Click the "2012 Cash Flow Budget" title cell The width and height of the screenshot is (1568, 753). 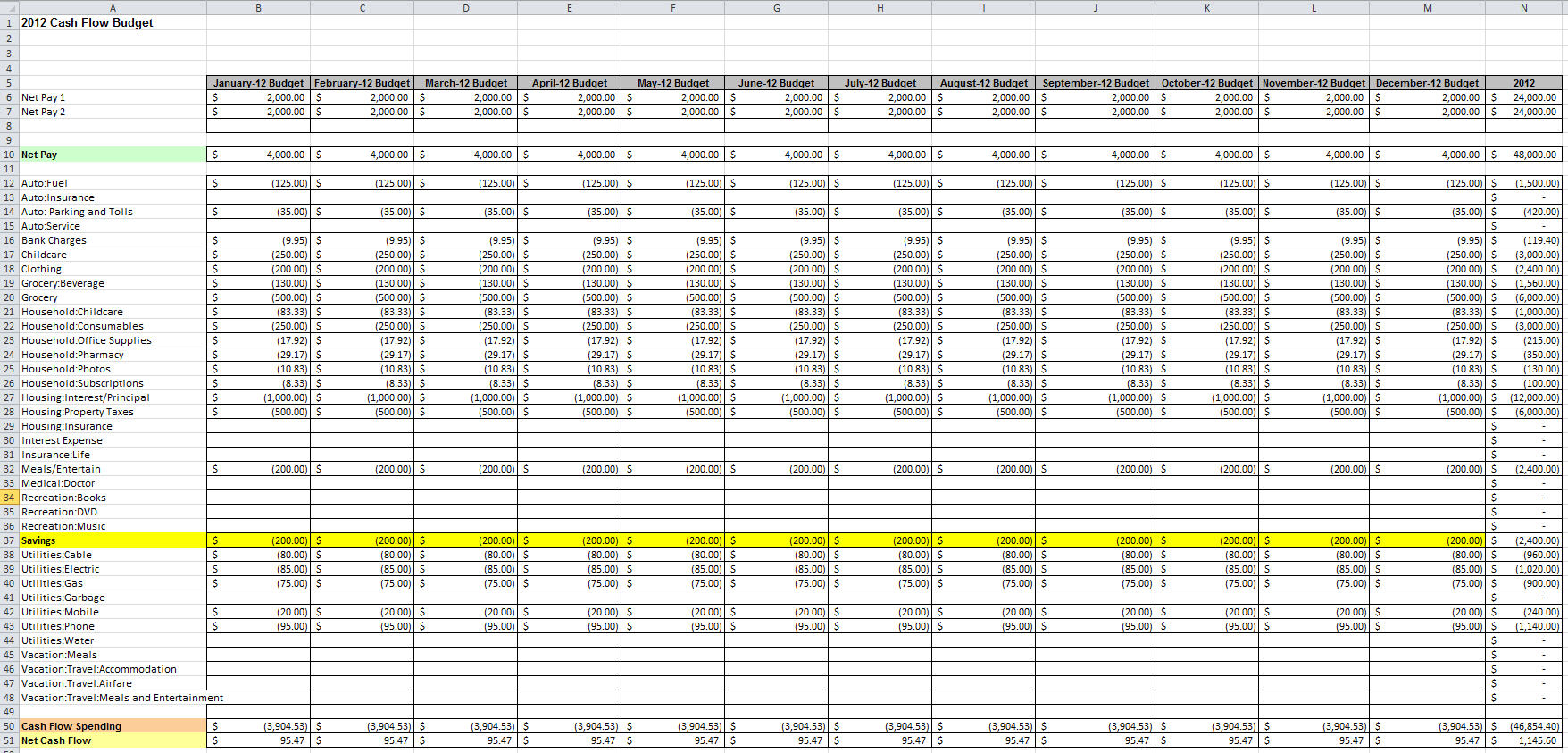pos(88,22)
